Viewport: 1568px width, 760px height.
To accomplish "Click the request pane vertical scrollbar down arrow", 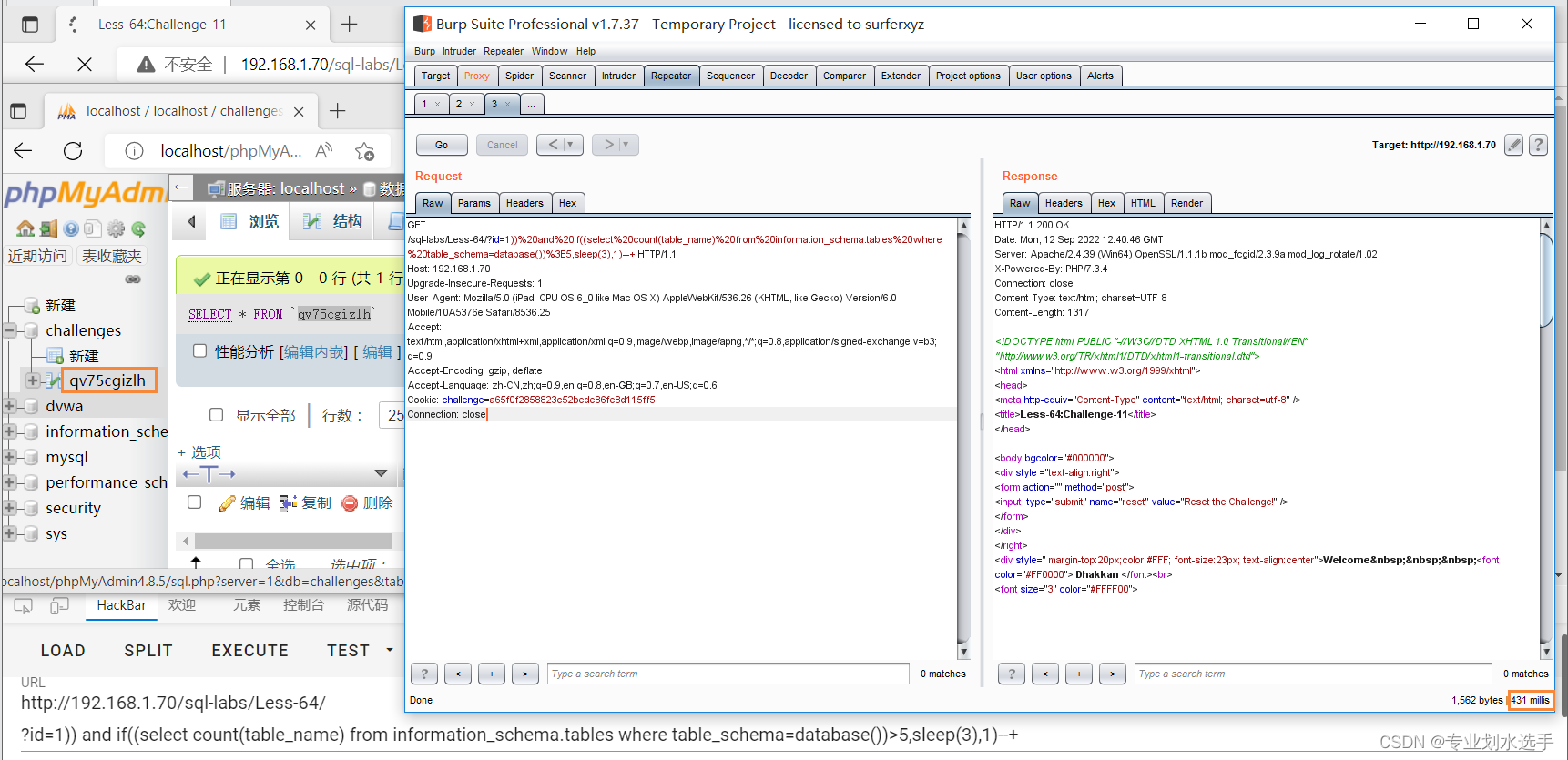I will [964, 652].
